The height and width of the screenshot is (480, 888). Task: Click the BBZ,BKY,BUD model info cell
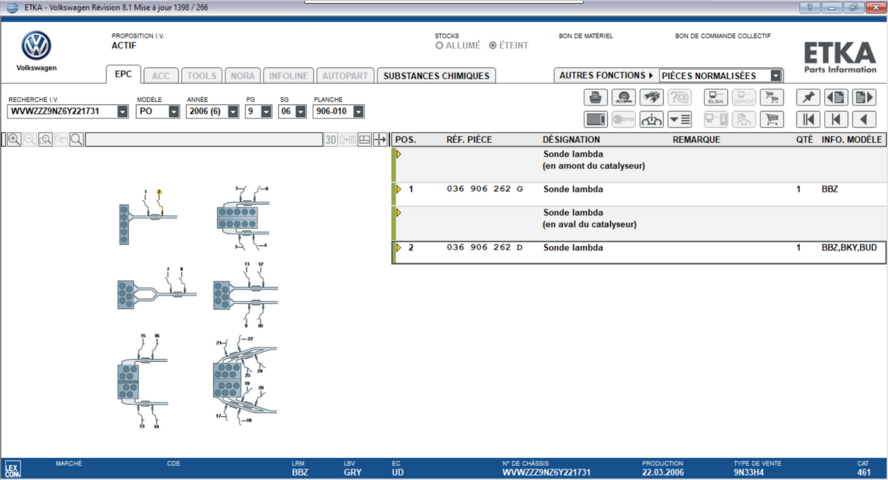(x=849, y=247)
